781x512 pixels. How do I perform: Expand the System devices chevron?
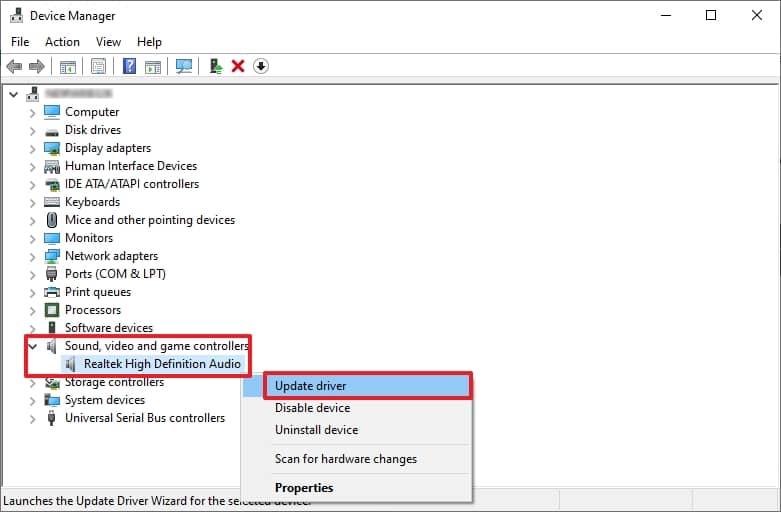pyautogui.click(x=32, y=400)
